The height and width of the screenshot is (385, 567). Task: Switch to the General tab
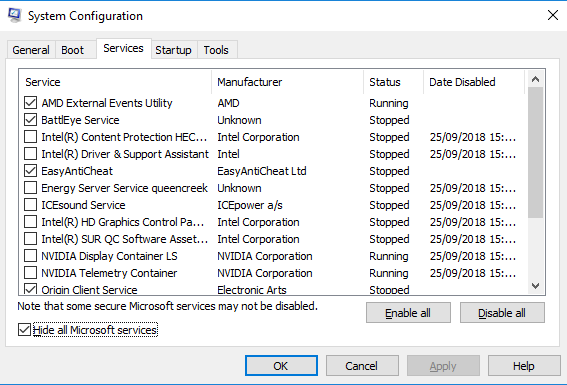31,50
